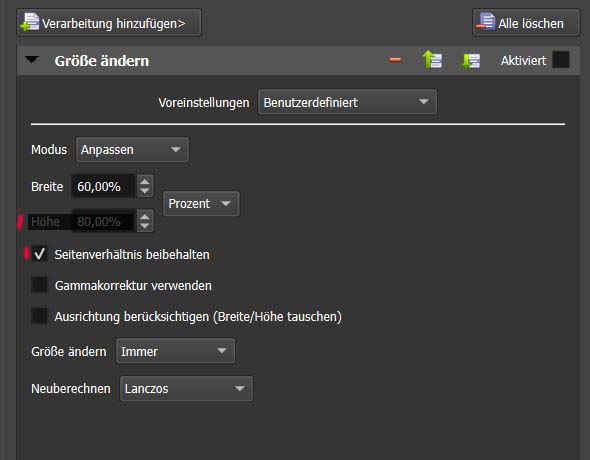590x460 pixels.
Task: Remove the Größe ändern action with red minus
Action: pyautogui.click(x=395, y=60)
